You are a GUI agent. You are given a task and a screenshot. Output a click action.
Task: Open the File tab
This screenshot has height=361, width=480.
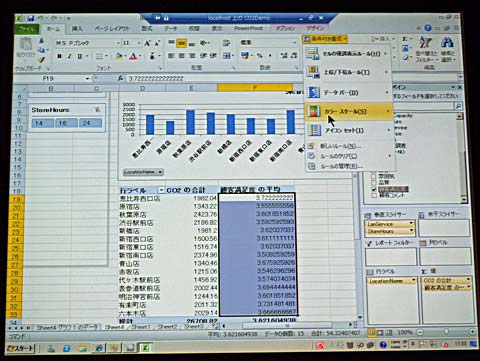(27, 29)
